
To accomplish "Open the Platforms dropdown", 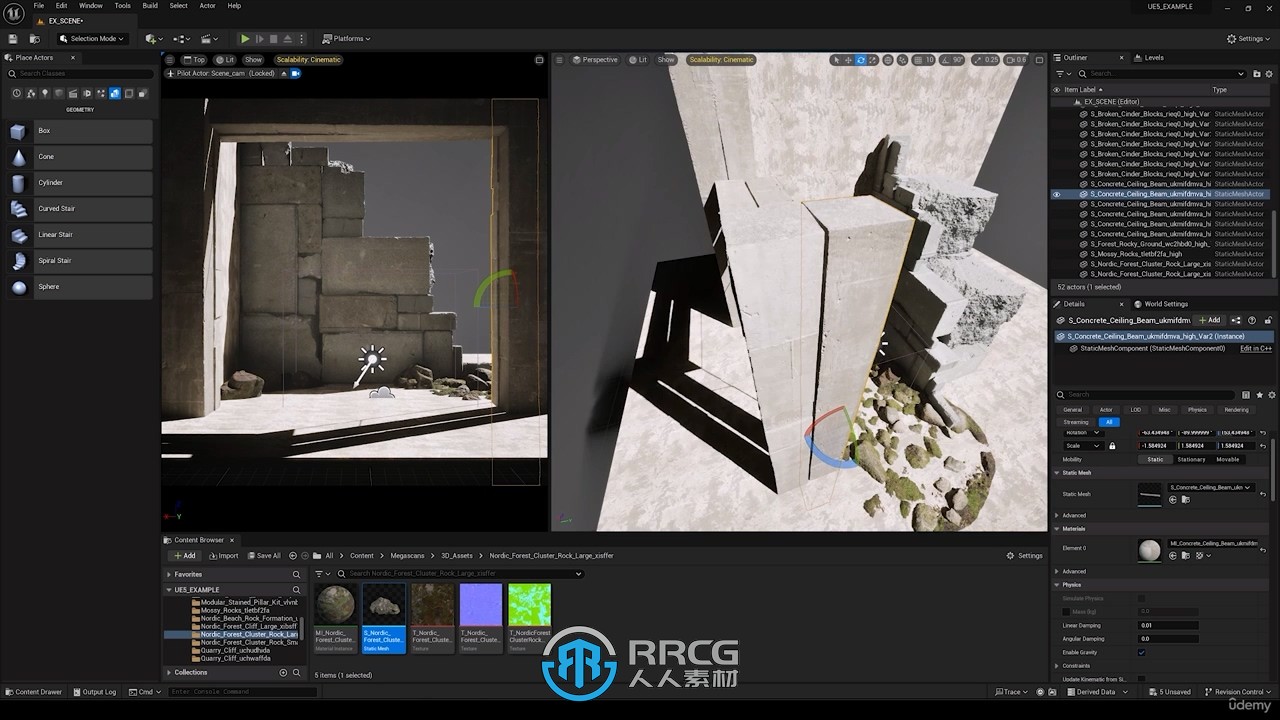I will [346, 39].
